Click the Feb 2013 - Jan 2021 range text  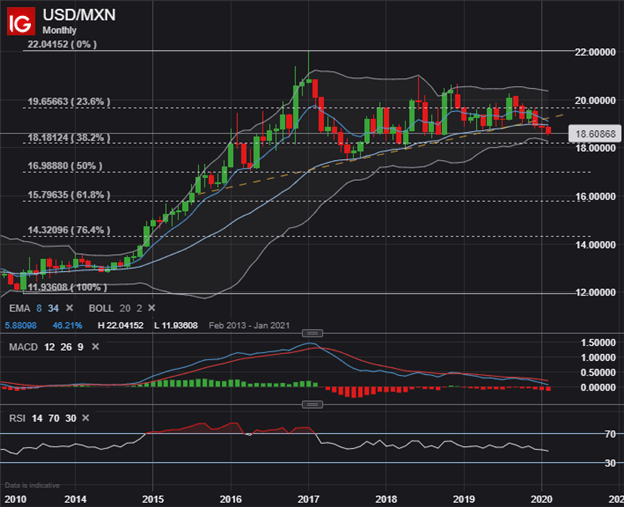tap(249, 326)
